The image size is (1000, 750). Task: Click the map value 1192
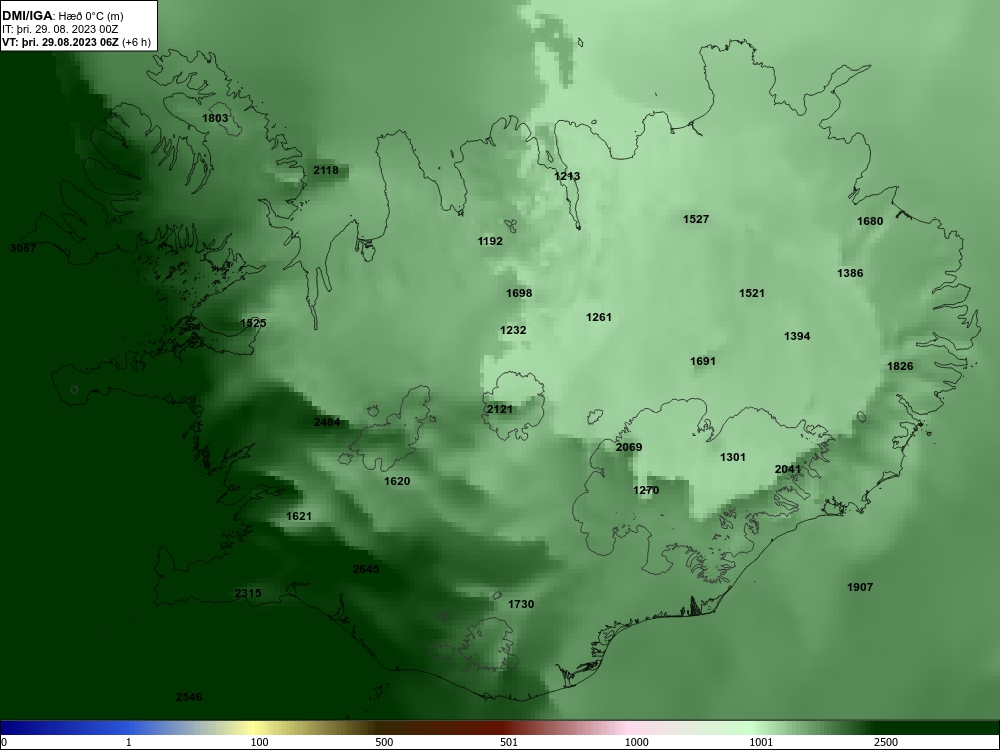coord(490,241)
